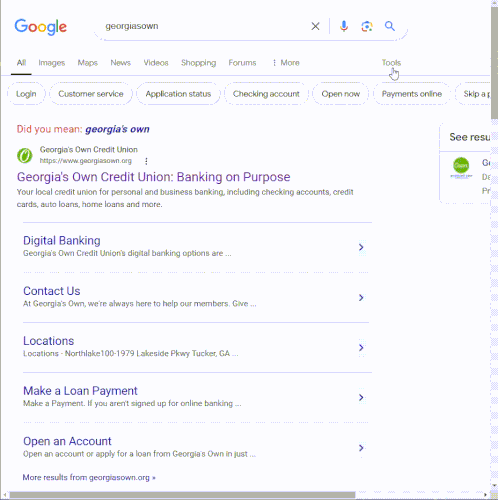Apply the Application status filter chip
Viewport: 498px width, 500px height.
[178, 94]
